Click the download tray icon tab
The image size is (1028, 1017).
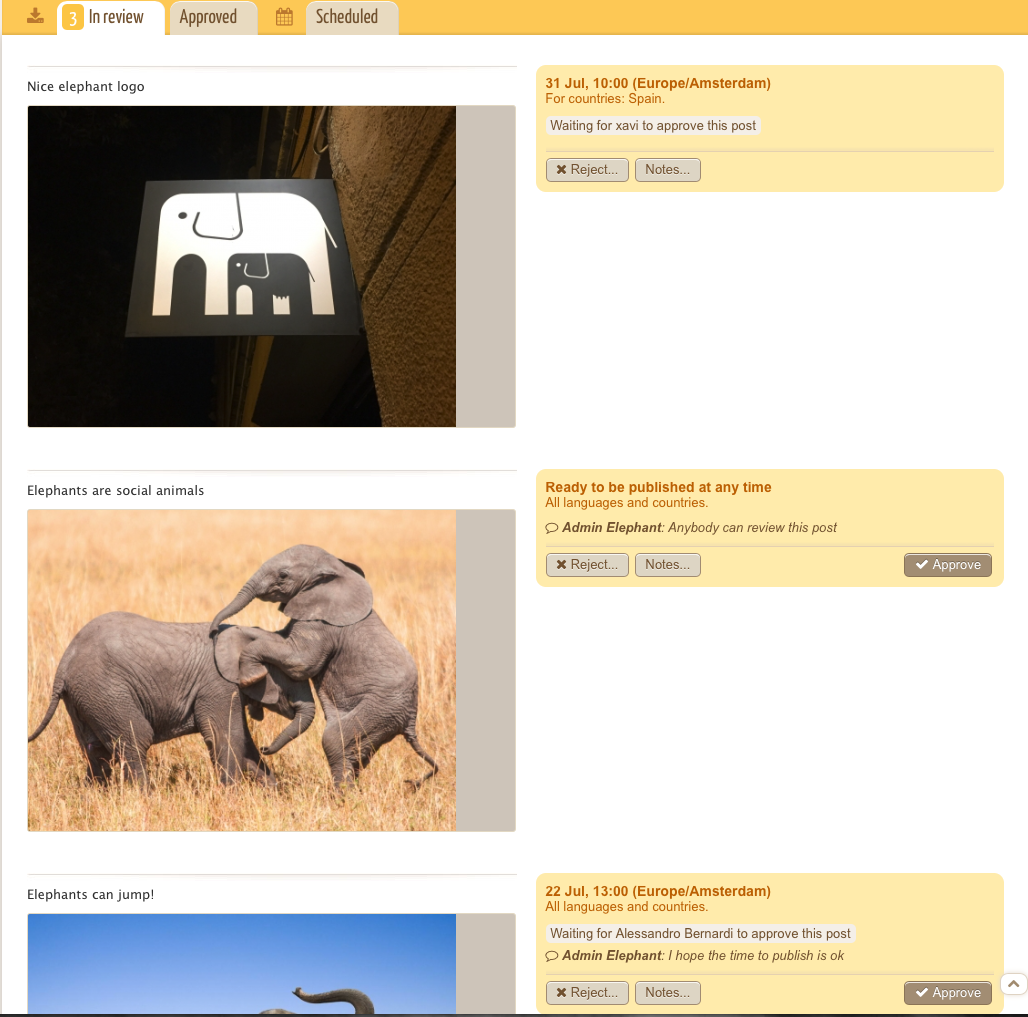pos(35,16)
